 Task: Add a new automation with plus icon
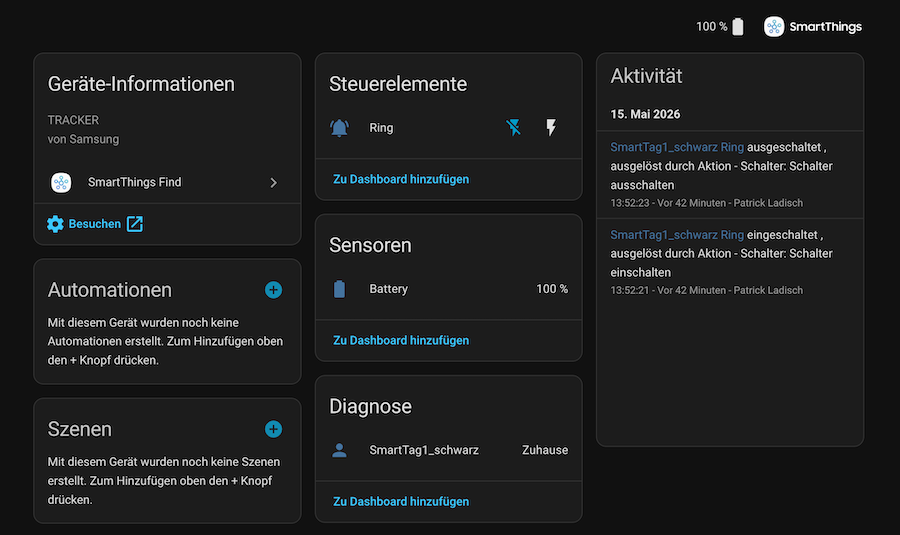coord(273,290)
